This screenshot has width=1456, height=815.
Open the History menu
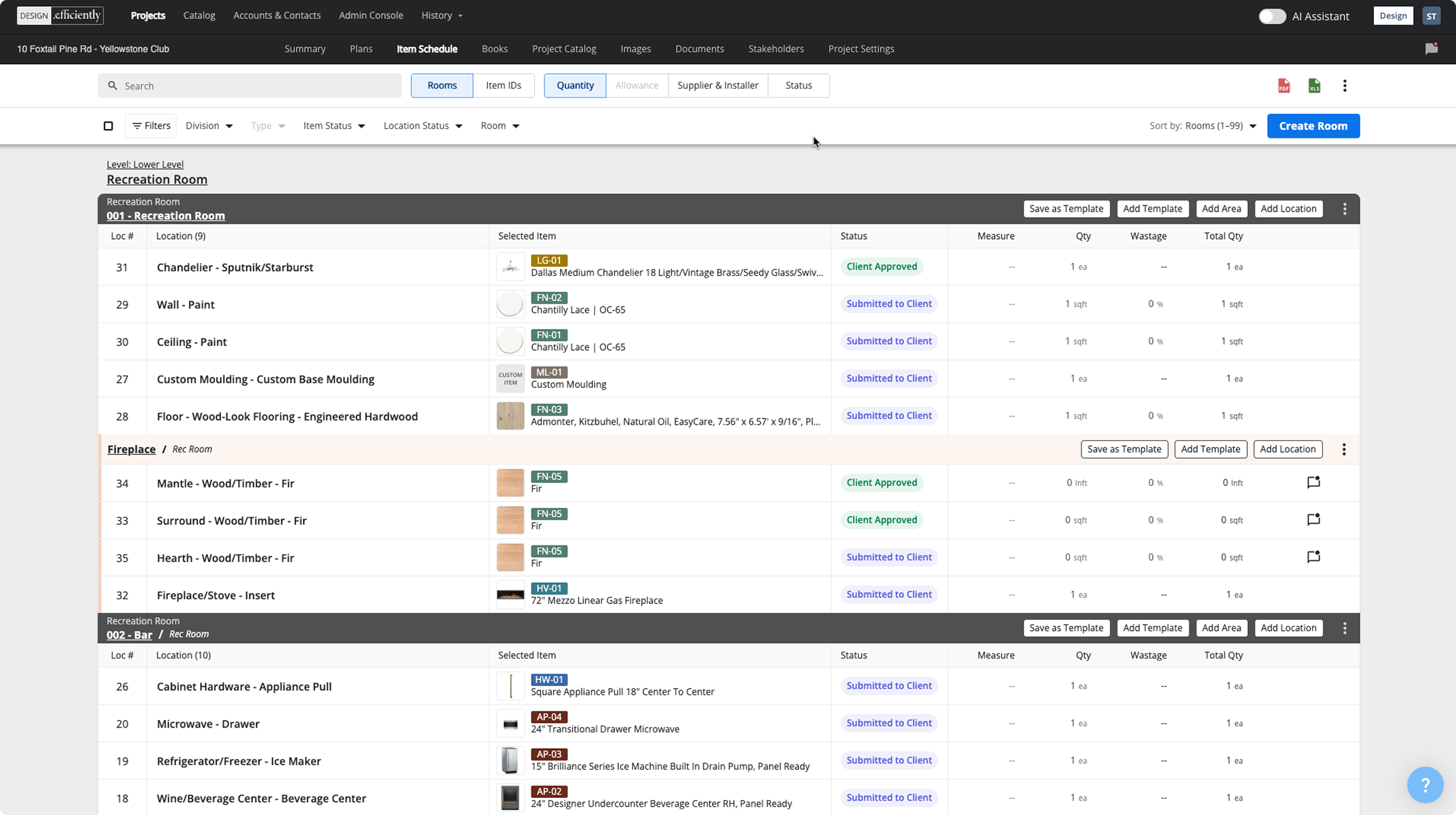pos(441,15)
